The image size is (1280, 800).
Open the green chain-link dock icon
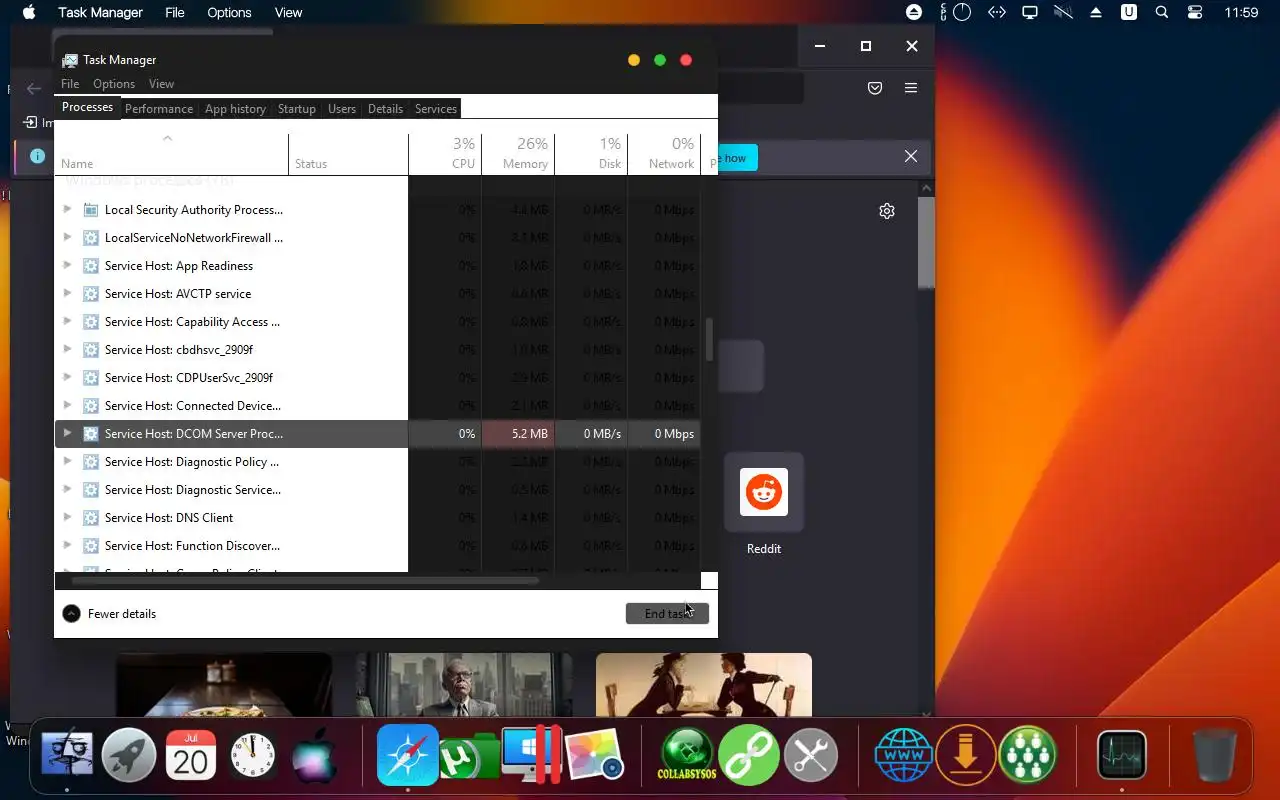749,755
